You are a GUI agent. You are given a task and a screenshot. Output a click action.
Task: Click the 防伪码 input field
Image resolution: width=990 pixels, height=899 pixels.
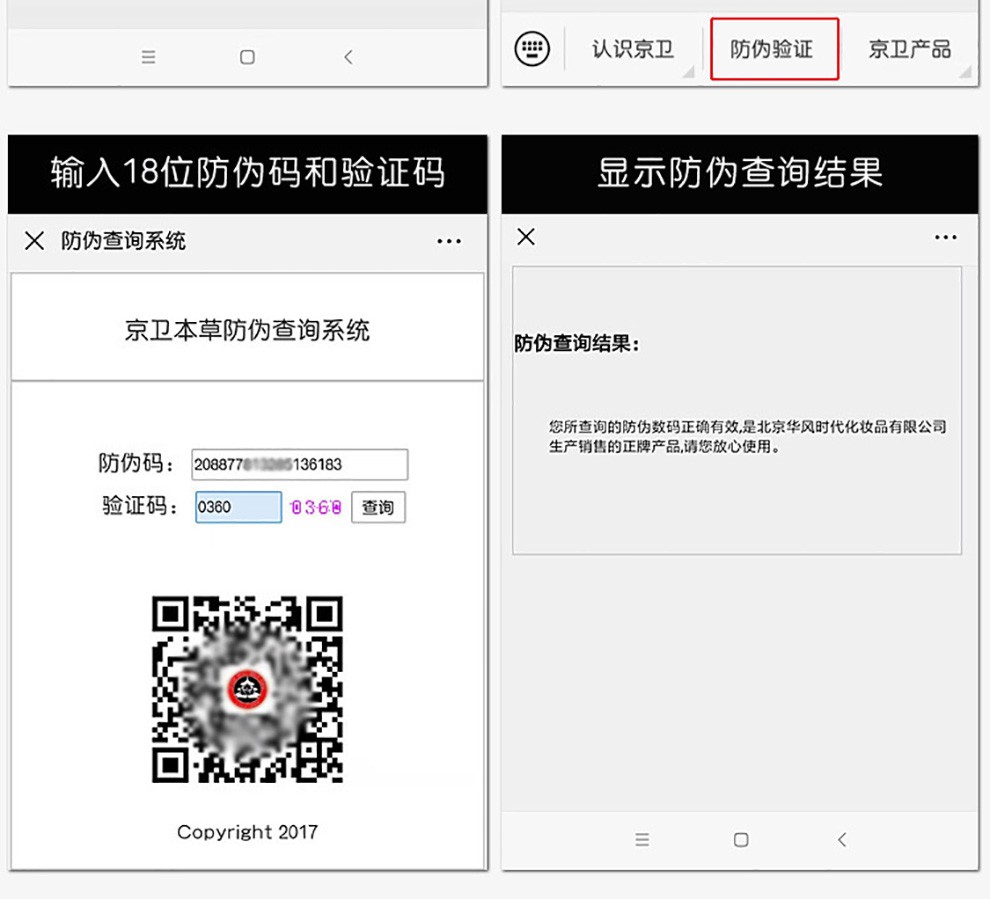click(300, 465)
